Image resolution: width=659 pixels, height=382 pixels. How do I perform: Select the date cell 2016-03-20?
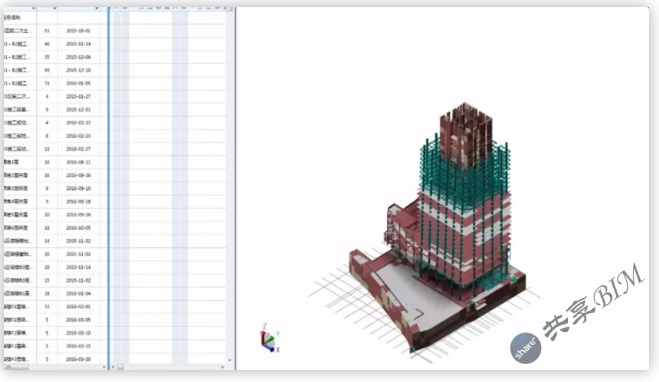(x=78, y=359)
